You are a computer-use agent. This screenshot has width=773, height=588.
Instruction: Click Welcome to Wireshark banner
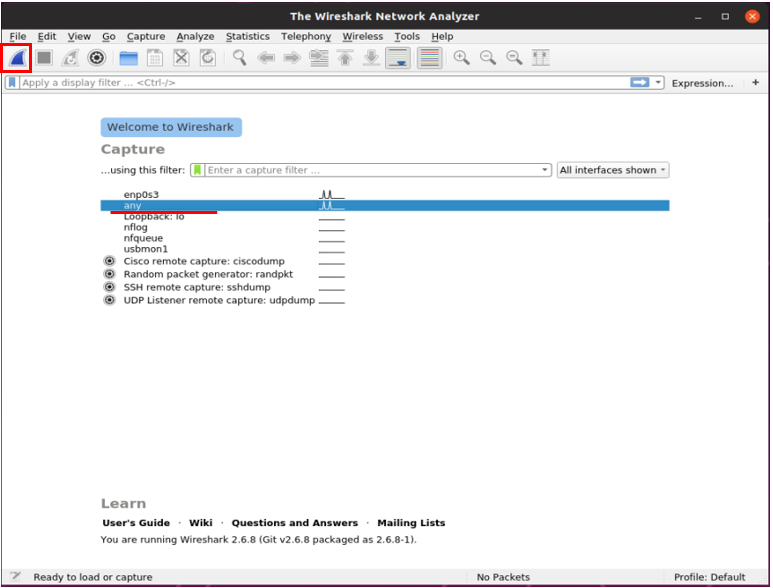[x=171, y=127]
